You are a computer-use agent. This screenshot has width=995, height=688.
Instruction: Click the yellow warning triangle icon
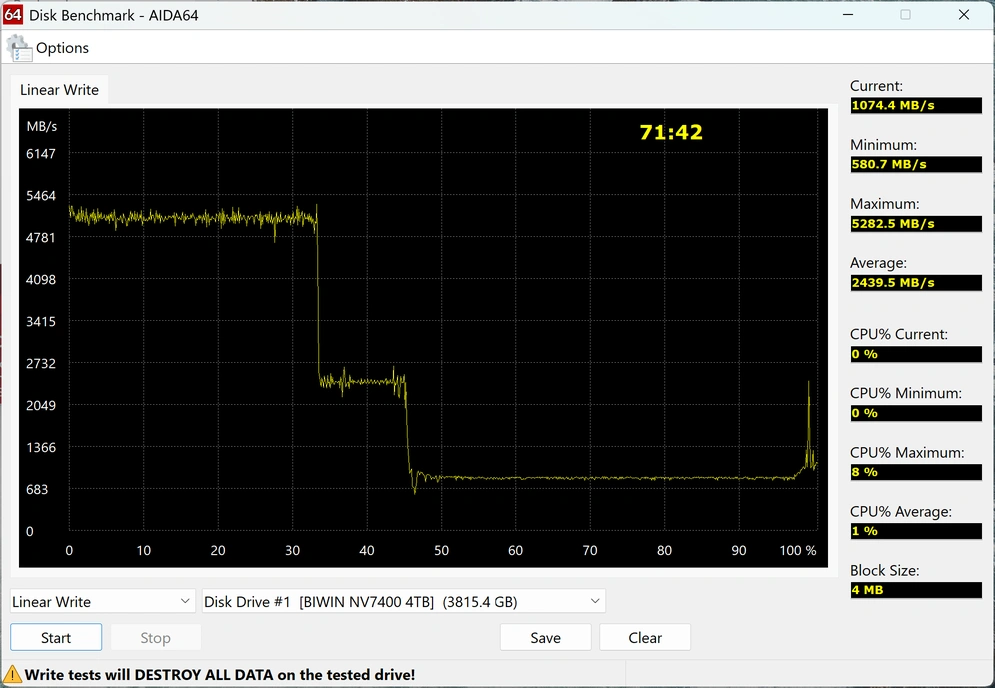click(x=13, y=674)
